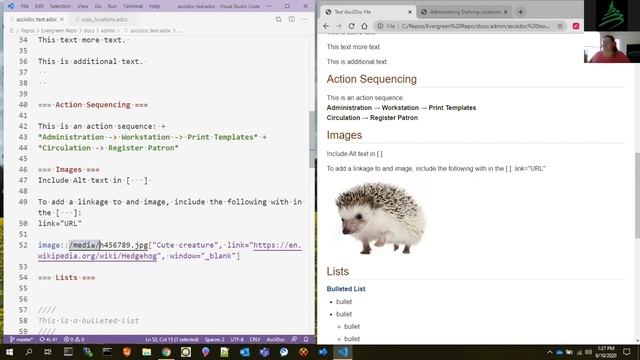Click the site info icon in address bar
The width and height of the screenshot is (640, 360).
point(380,26)
